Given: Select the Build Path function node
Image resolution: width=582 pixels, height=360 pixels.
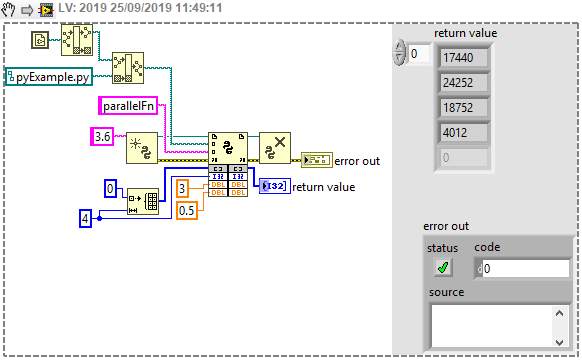Looking at the screenshot, I should coord(128,68).
